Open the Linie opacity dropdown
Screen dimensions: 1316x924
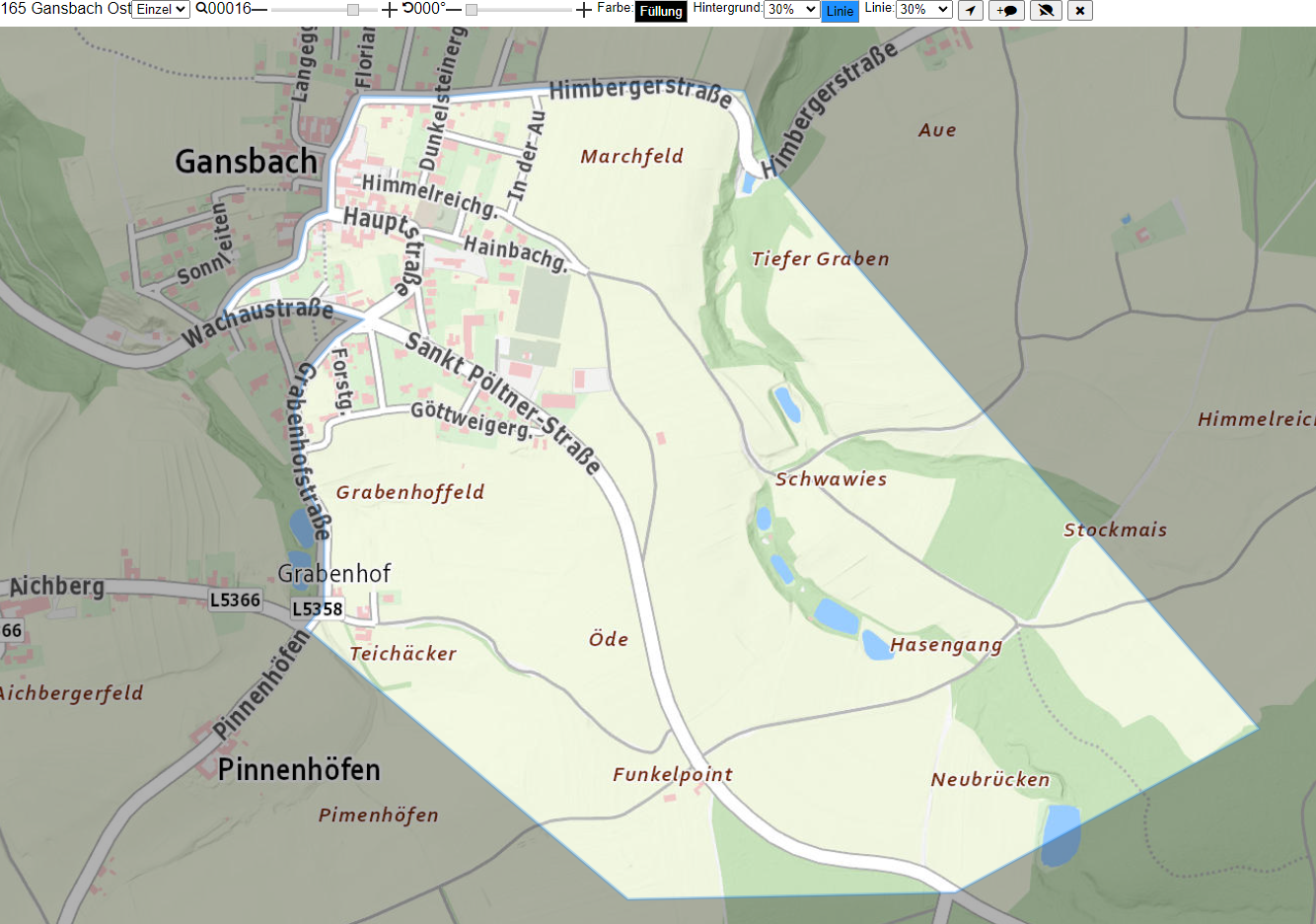coord(923,9)
